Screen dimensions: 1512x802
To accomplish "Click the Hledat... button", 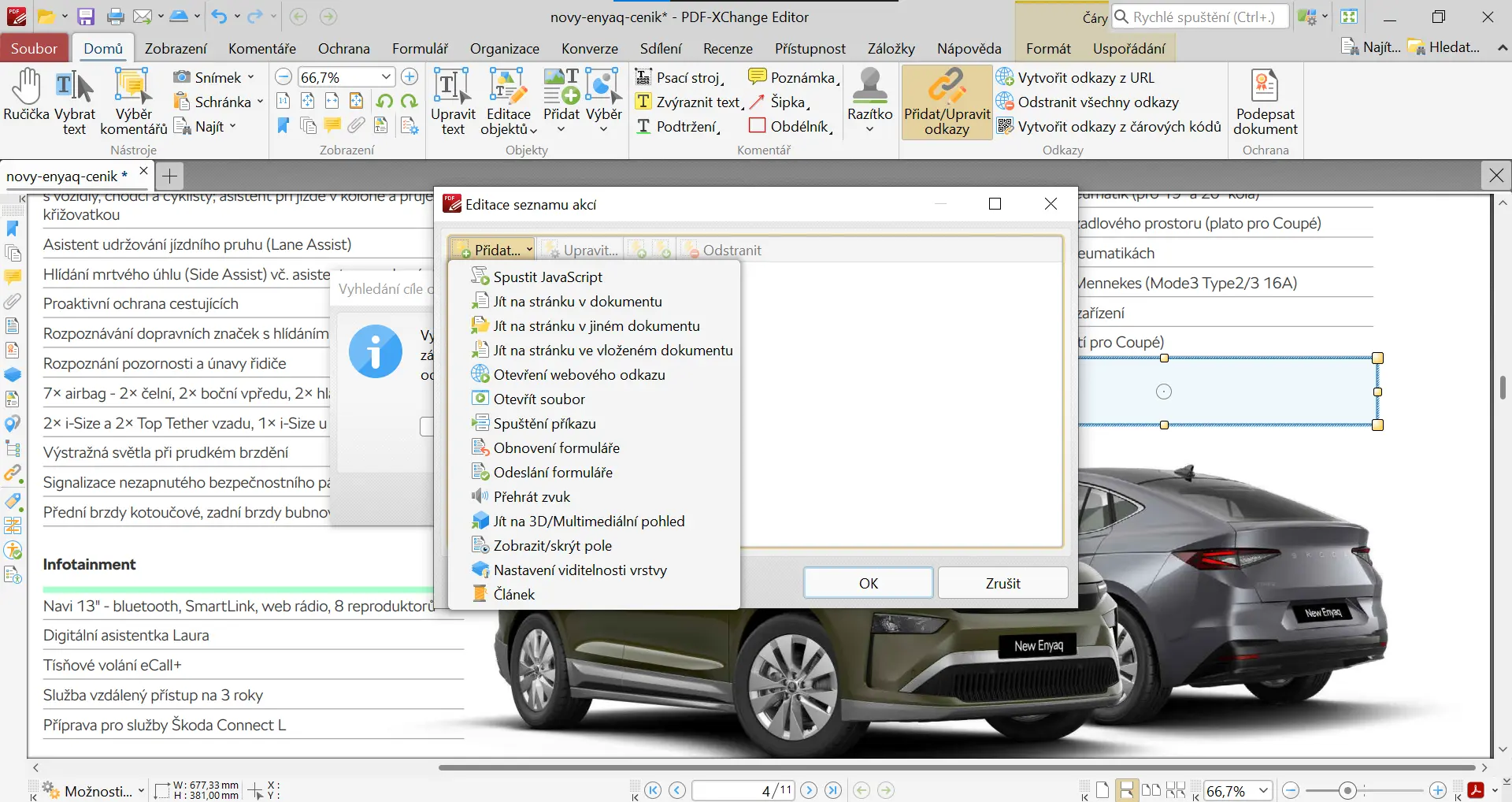I will [x=1444, y=47].
